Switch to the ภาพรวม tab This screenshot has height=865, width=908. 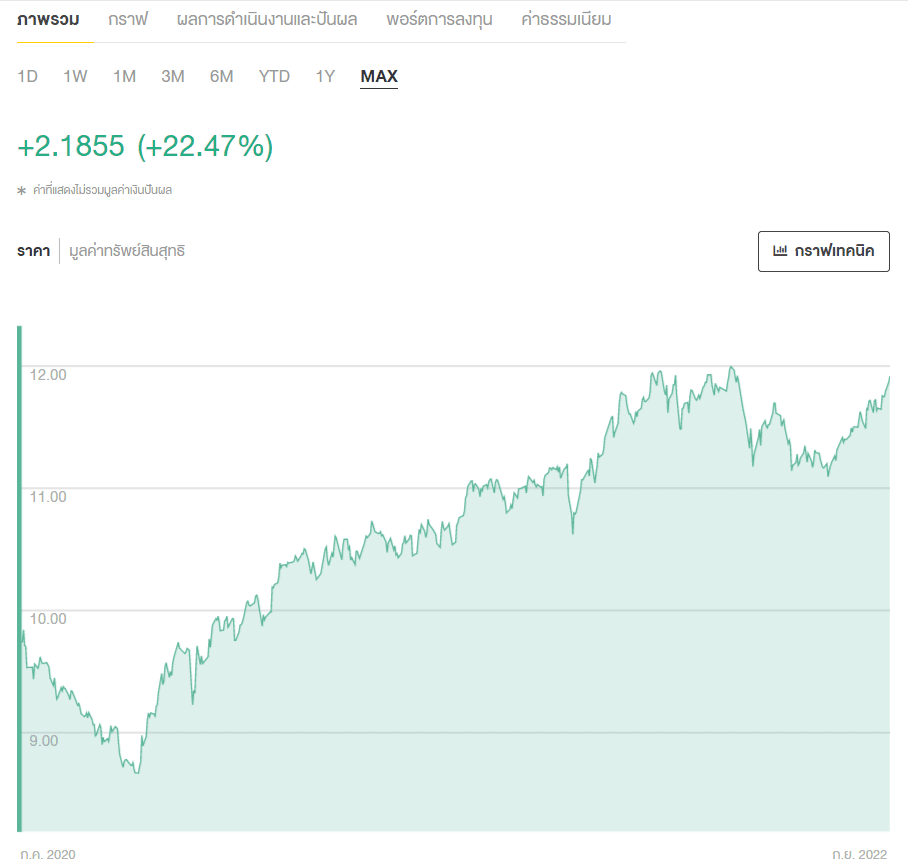point(48,20)
